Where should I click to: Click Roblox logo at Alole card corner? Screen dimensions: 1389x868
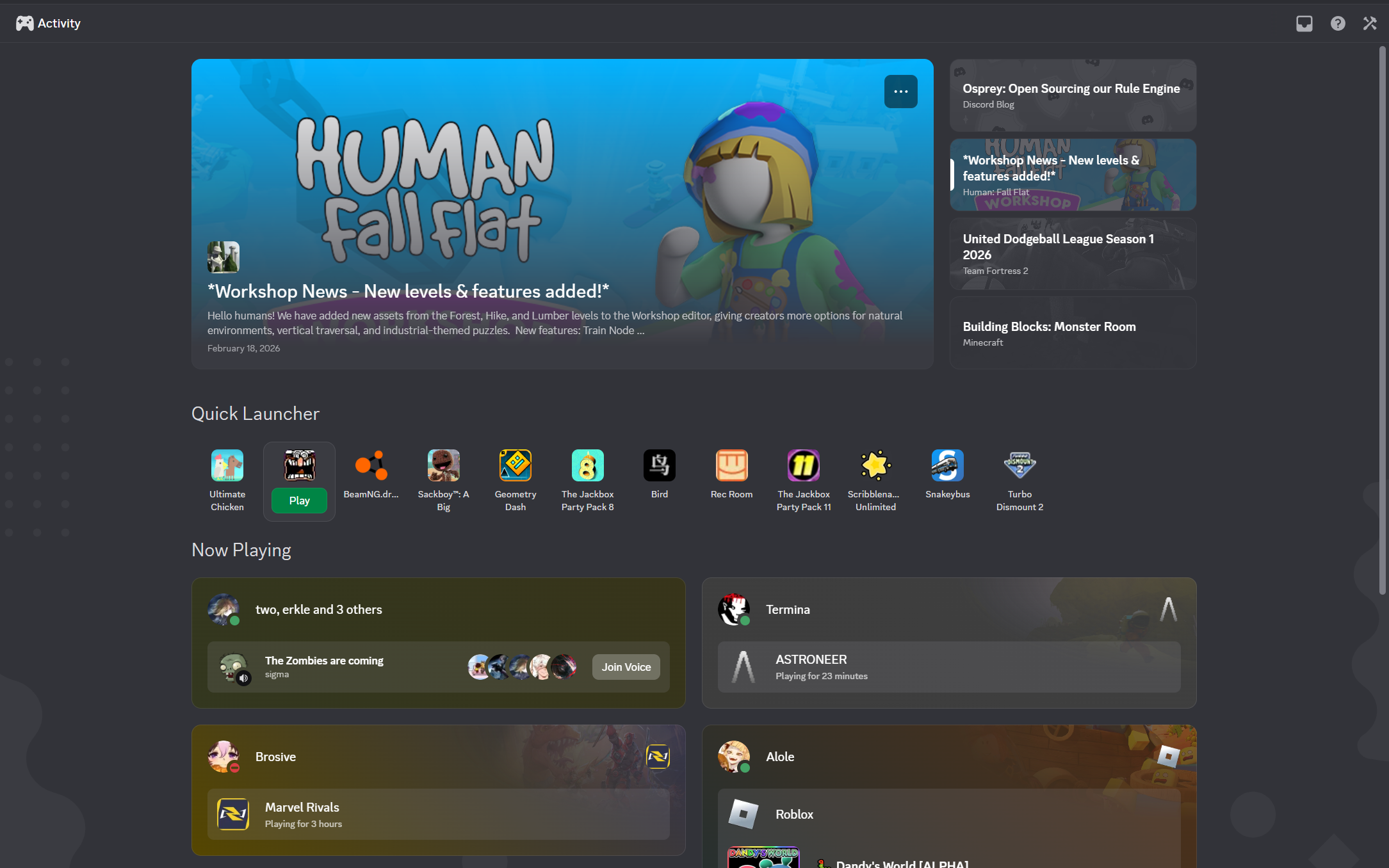click(1168, 757)
